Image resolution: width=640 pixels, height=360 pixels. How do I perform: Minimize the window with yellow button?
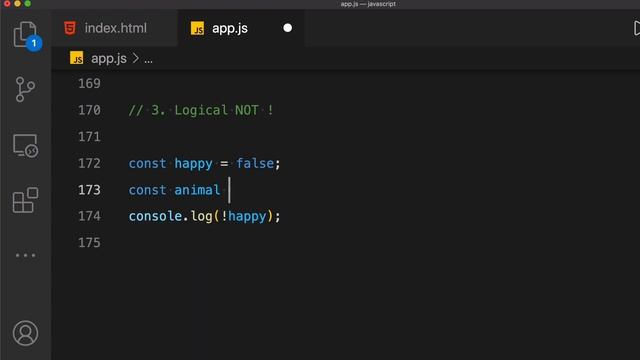coord(17,3)
